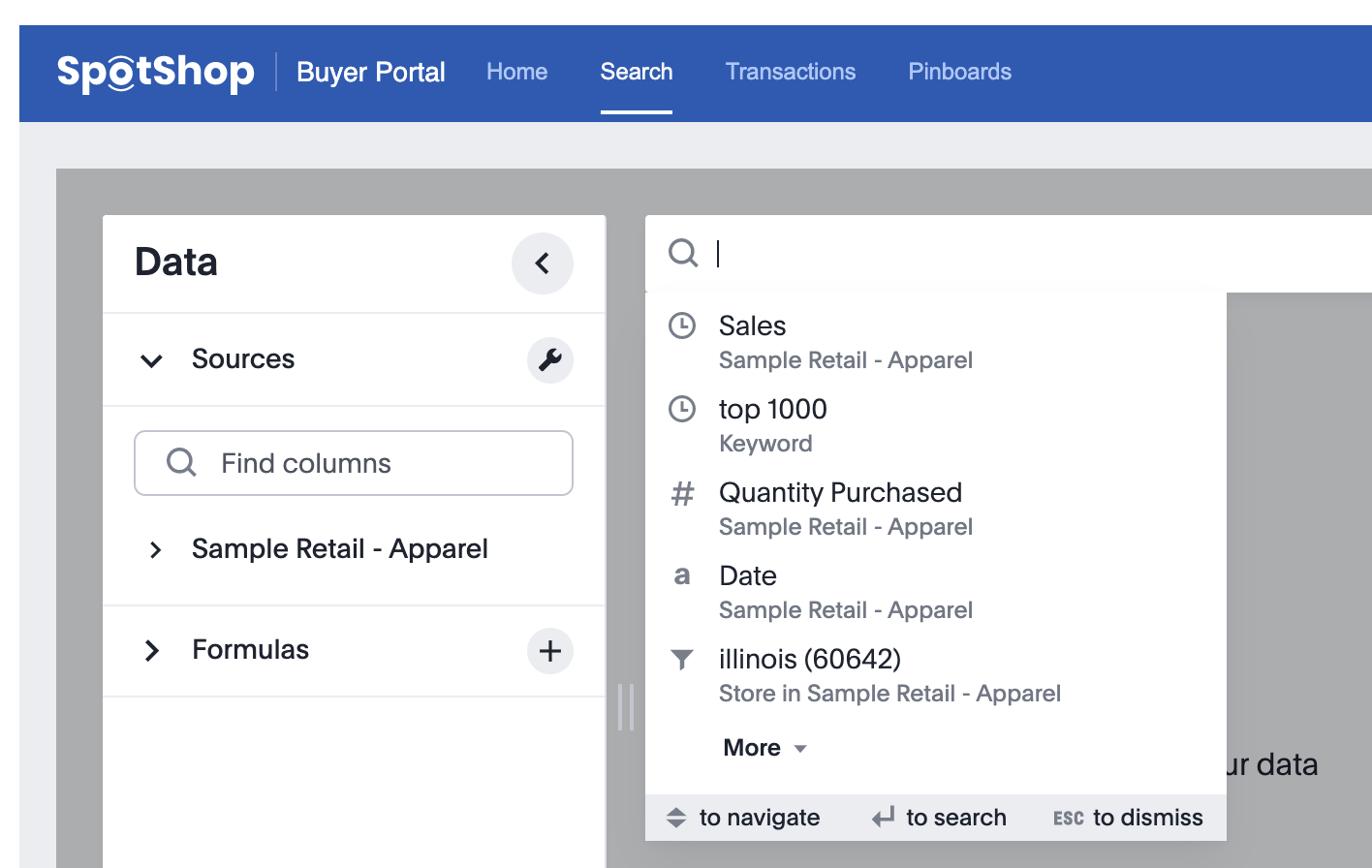Screen dimensions: 1372x868
Task: Go to the Home tab
Action: (x=516, y=72)
